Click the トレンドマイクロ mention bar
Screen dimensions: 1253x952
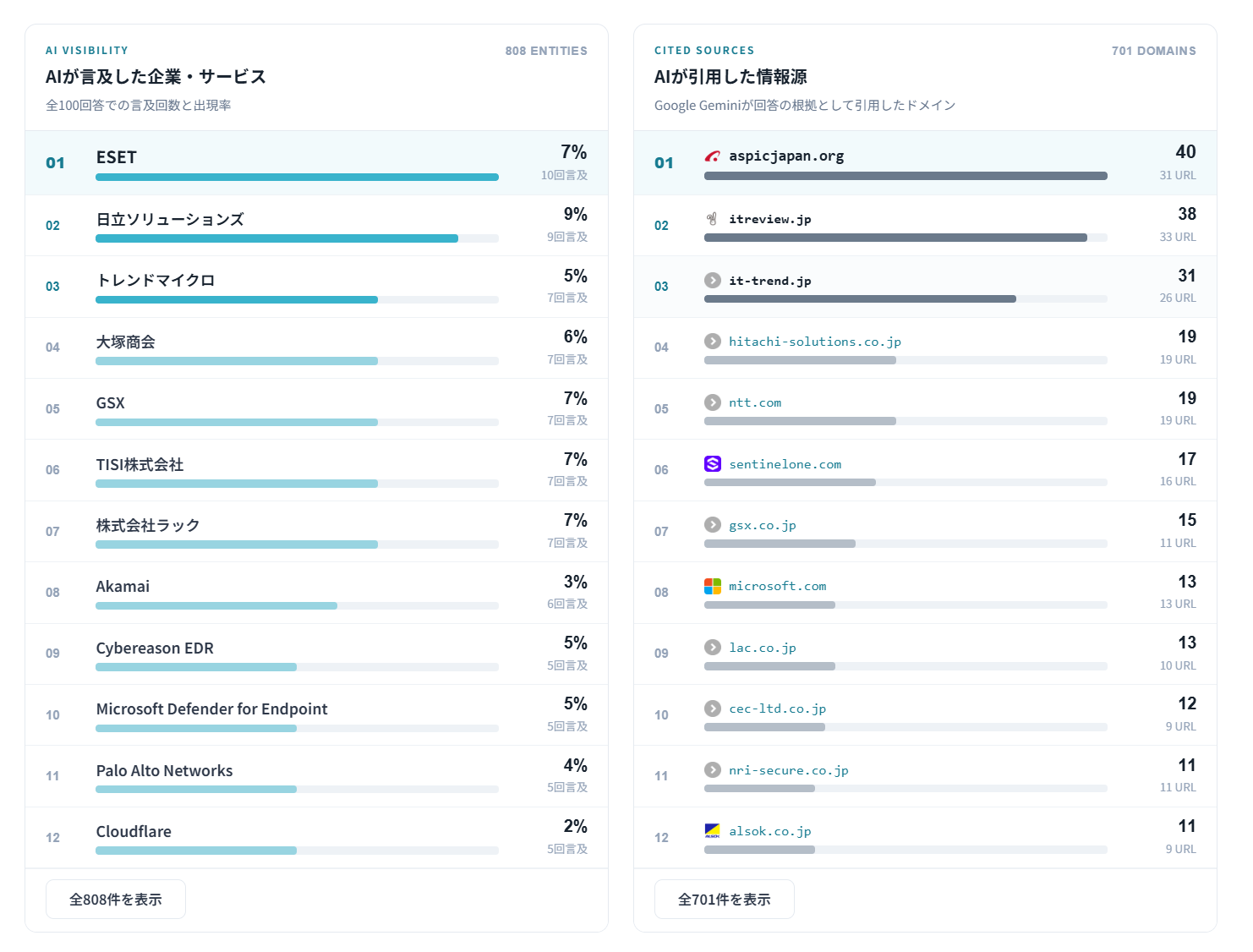click(x=297, y=299)
